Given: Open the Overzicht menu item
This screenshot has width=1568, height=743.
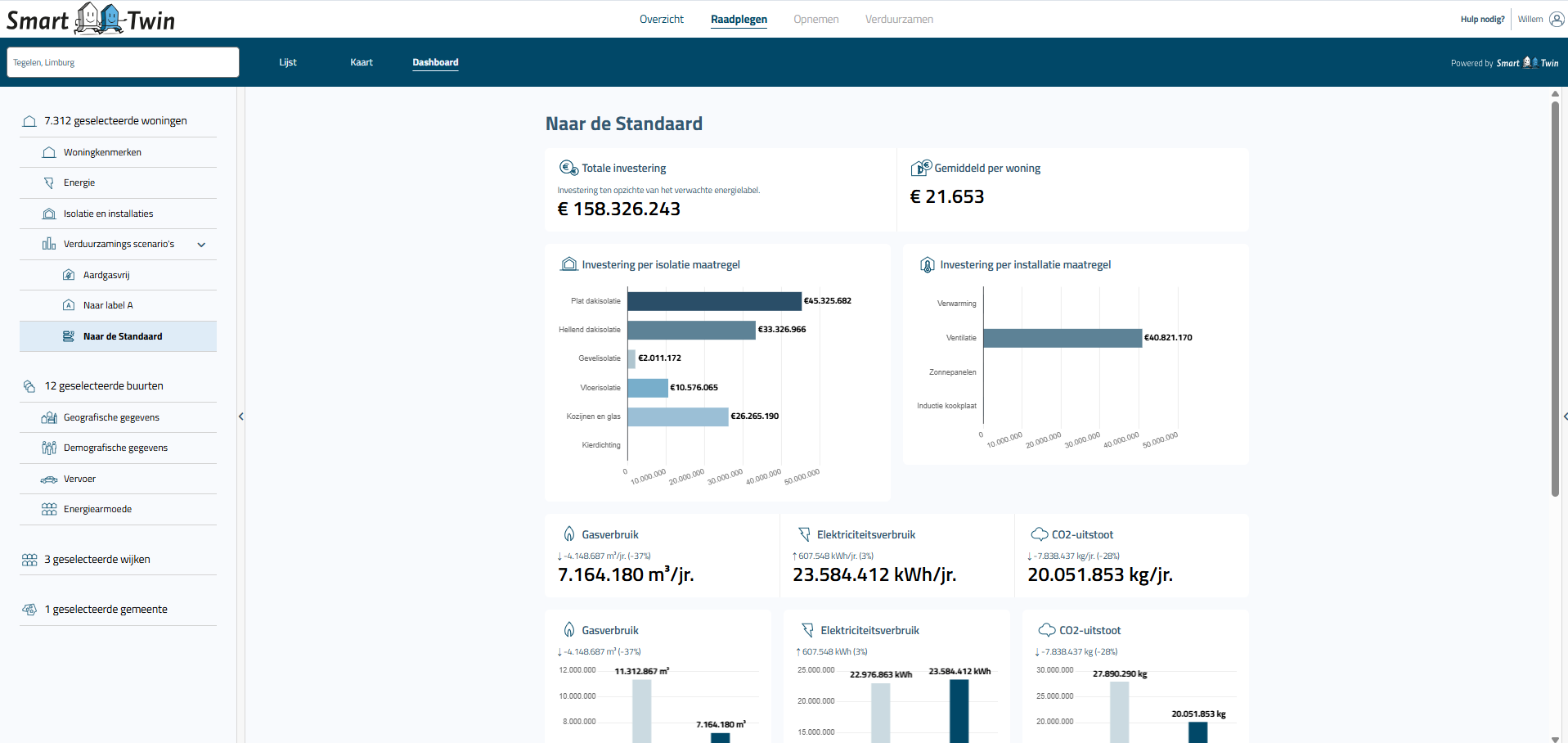Looking at the screenshot, I should click(x=661, y=19).
